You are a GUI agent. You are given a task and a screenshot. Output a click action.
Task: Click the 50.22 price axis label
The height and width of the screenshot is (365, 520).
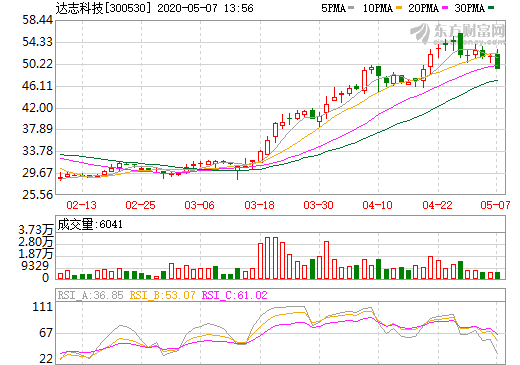click(x=38, y=64)
